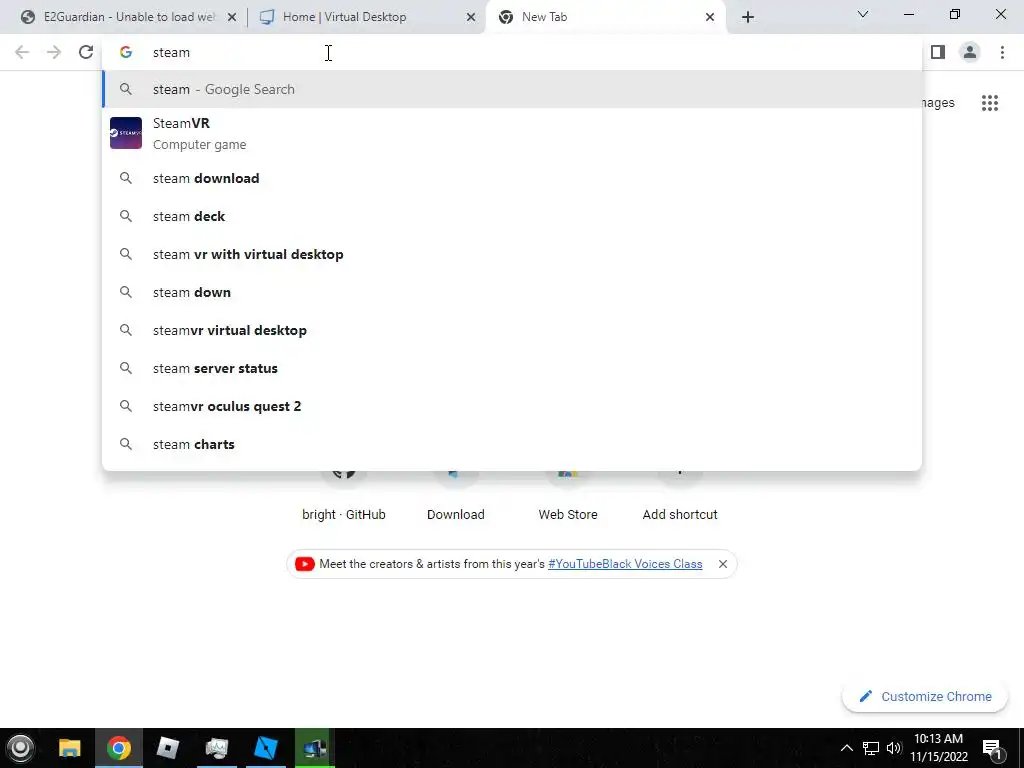This screenshot has width=1024, height=768.
Task: Select 'steam charts' suggestion
Action: [512, 444]
